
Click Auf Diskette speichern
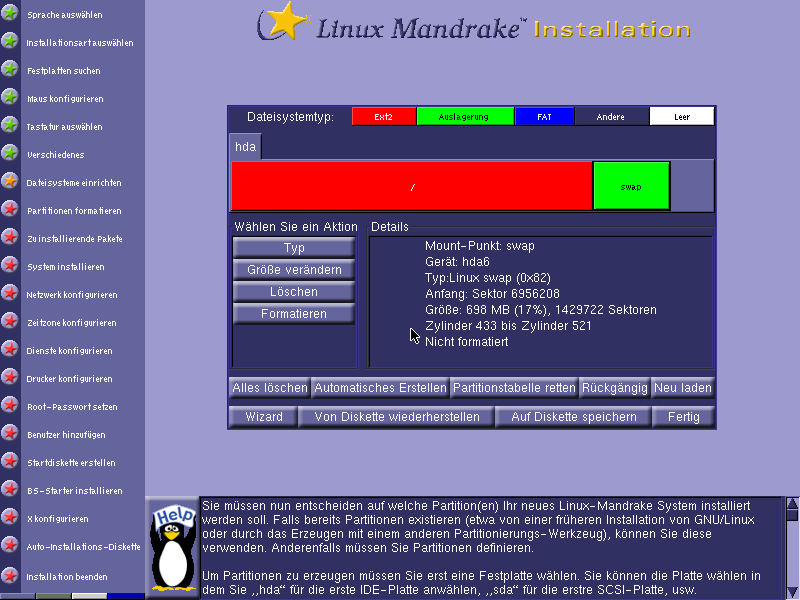(573, 417)
